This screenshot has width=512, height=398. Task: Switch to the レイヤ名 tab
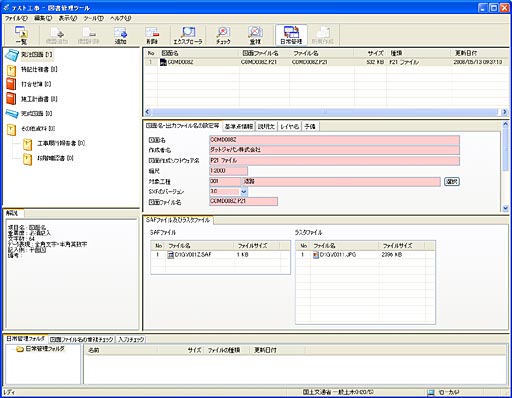point(289,126)
